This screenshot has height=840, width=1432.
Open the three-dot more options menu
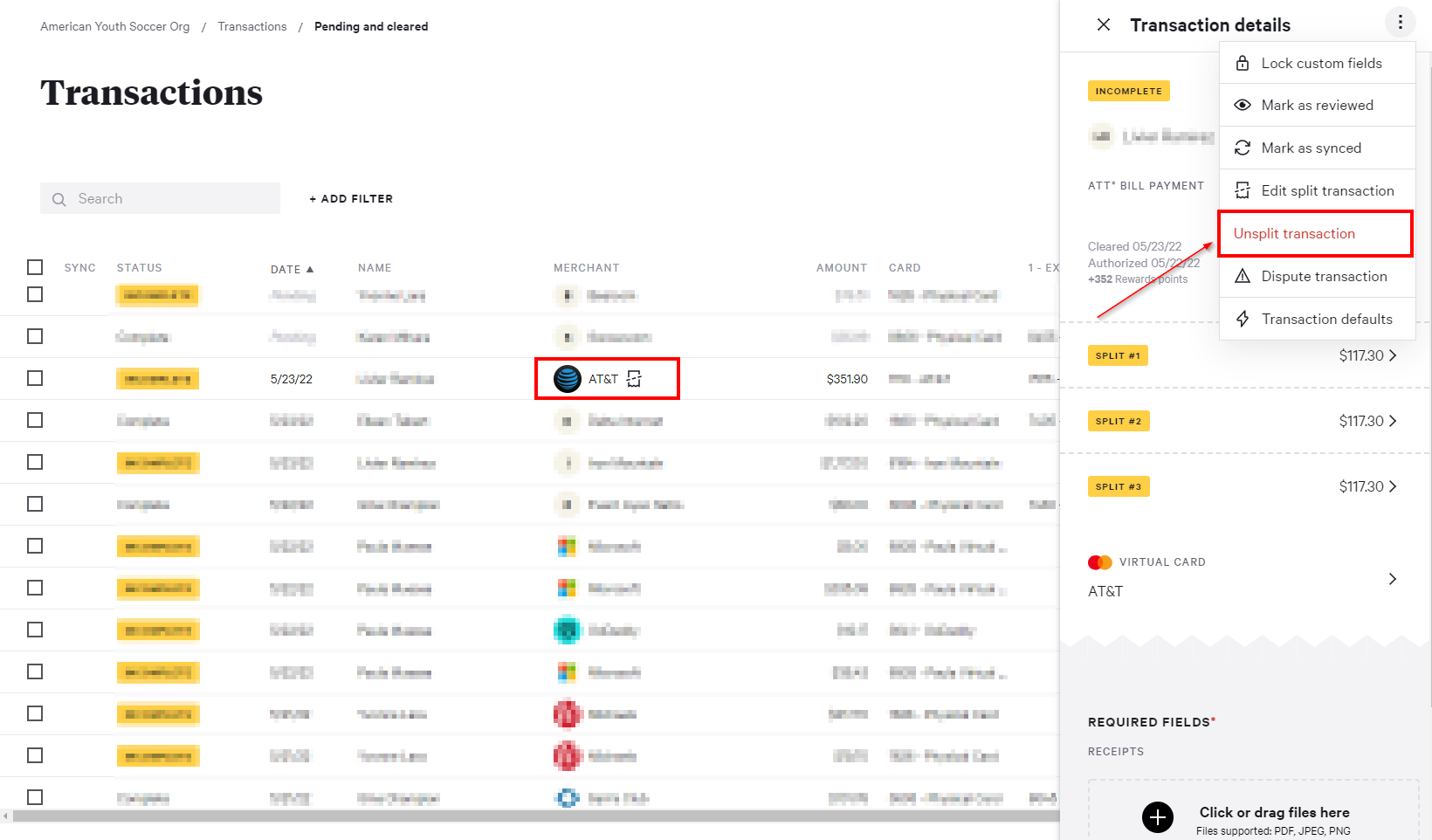(x=1400, y=22)
